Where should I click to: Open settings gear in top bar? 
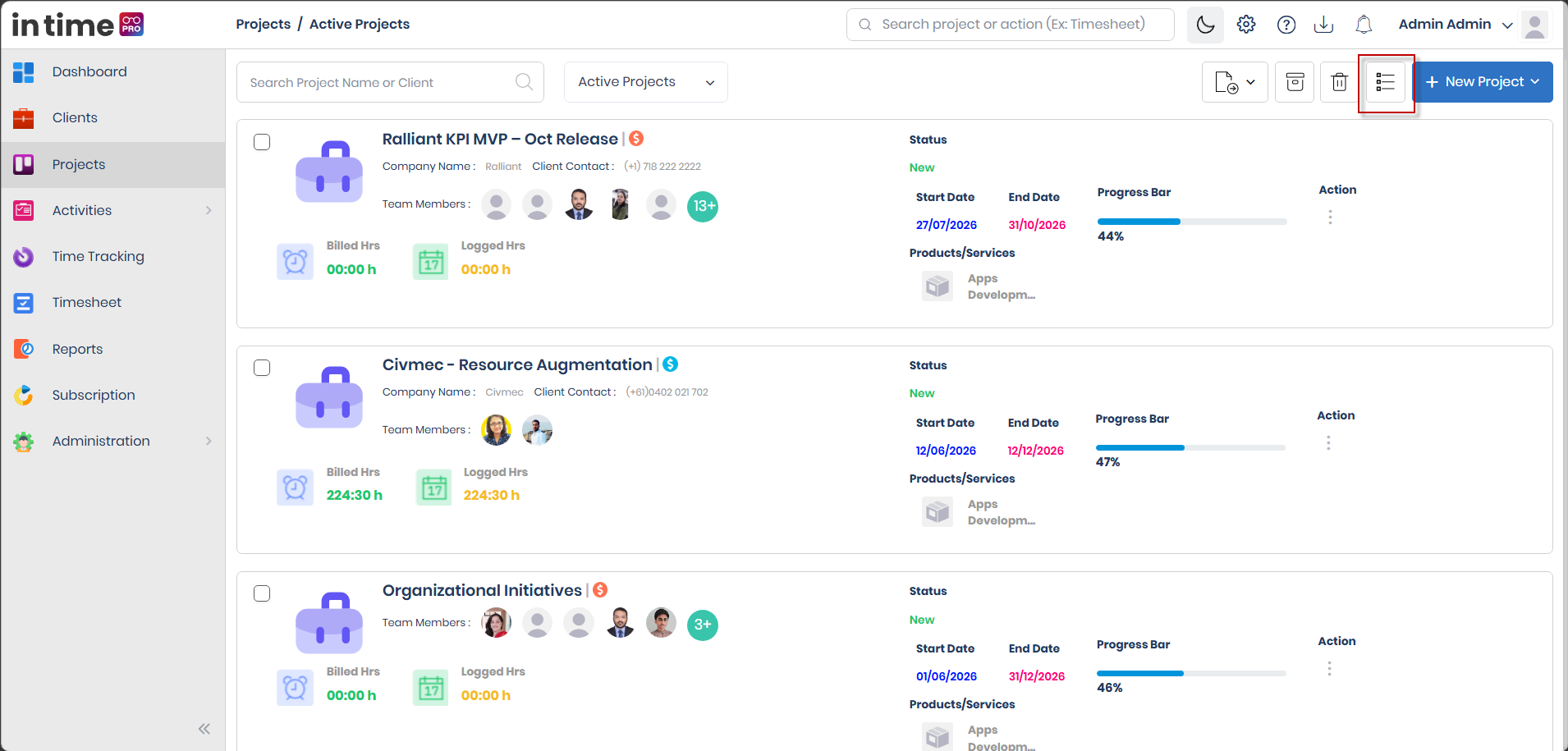pyautogui.click(x=1246, y=25)
